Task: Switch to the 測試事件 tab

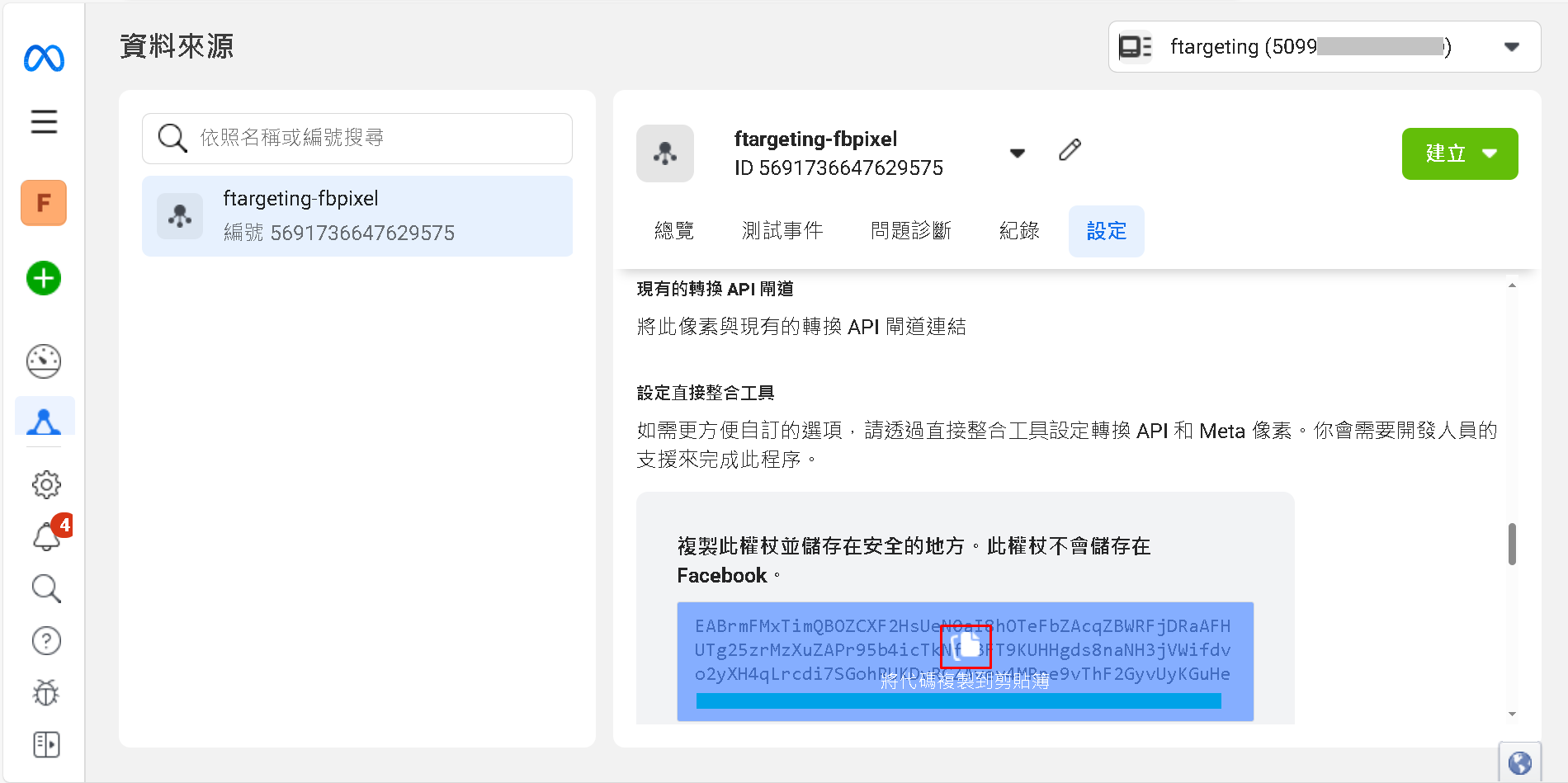Action: (782, 231)
